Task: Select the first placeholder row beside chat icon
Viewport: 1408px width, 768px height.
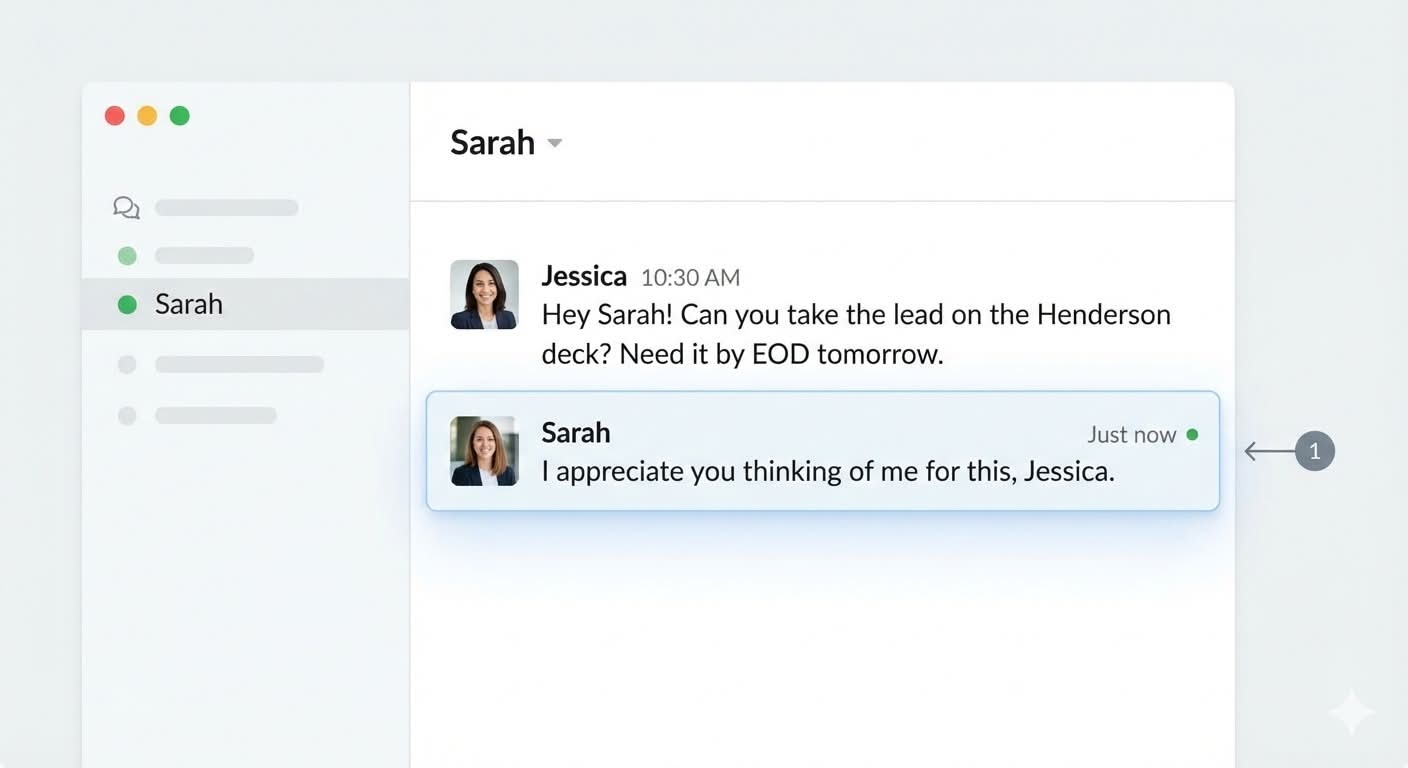Action: click(x=226, y=208)
